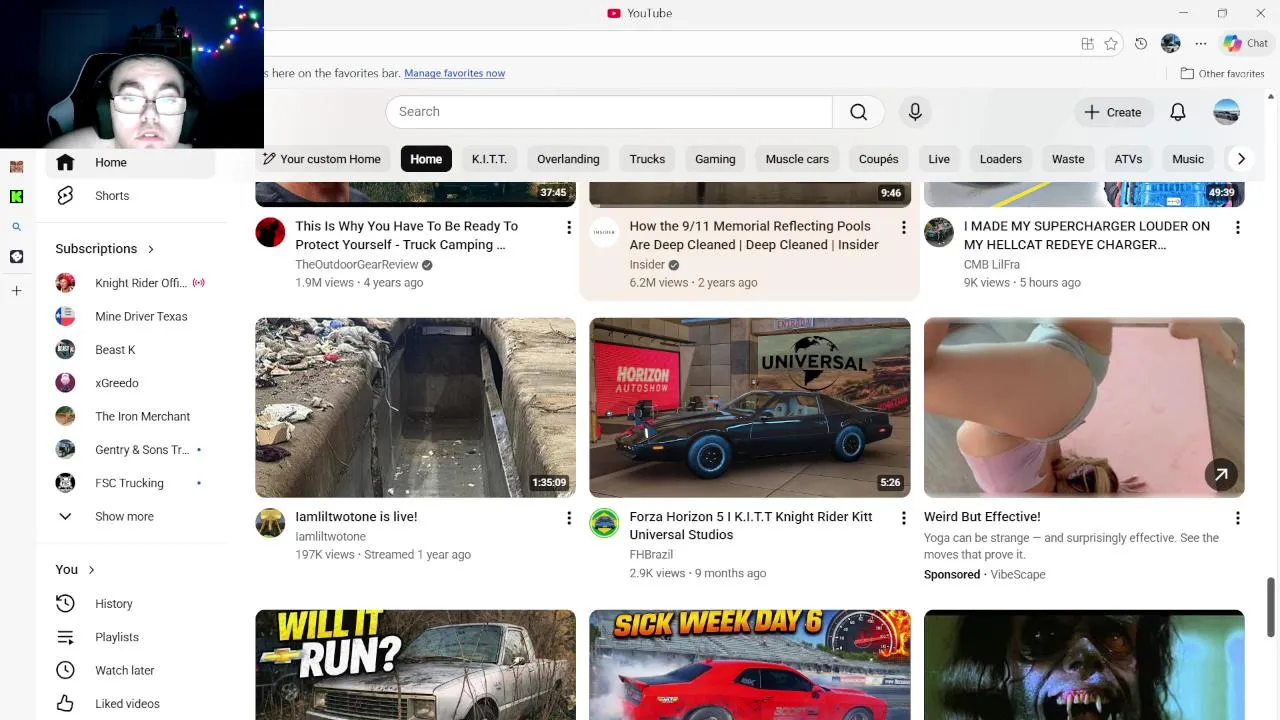The height and width of the screenshot is (720, 1280).
Task: Select the Gaming category chip
Action: 715,159
